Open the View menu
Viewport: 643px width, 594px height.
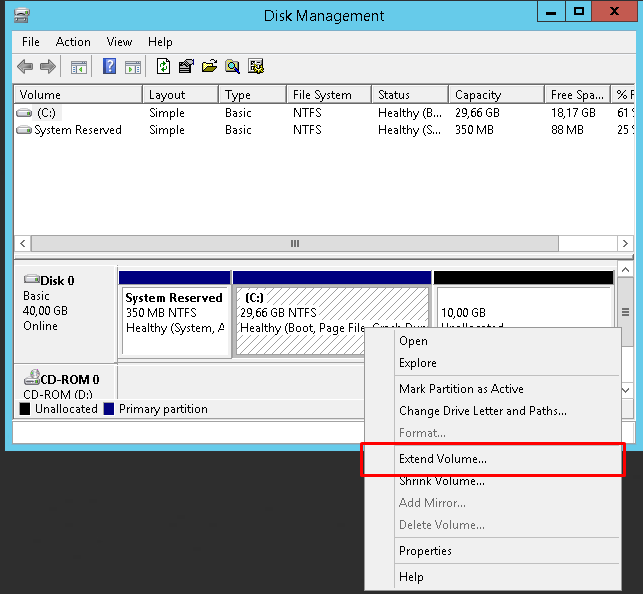coord(119,42)
